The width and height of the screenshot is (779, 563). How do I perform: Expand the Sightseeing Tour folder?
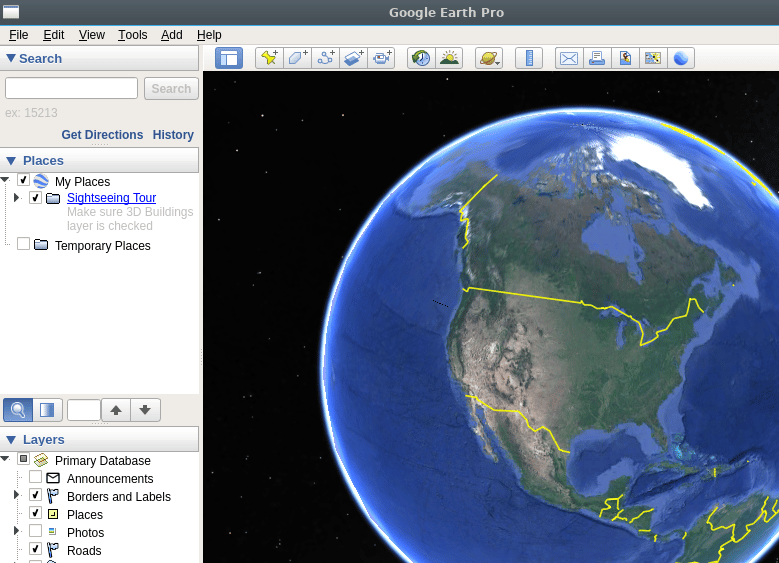coord(16,198)
